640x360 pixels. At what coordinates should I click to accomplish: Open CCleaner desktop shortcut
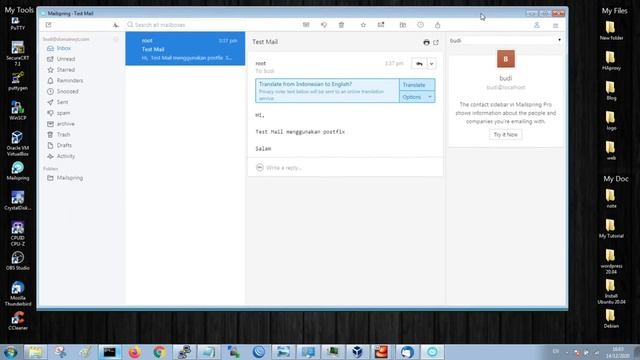tap(18, 321)
